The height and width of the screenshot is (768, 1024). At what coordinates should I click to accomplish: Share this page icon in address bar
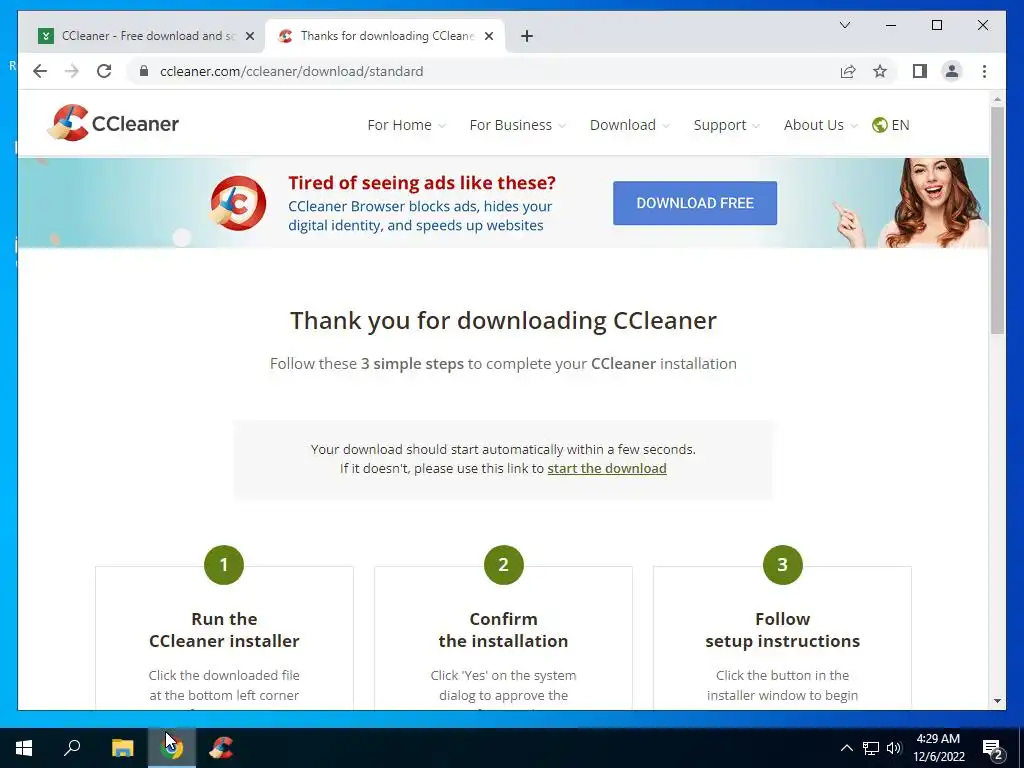(x=848, y=71)
